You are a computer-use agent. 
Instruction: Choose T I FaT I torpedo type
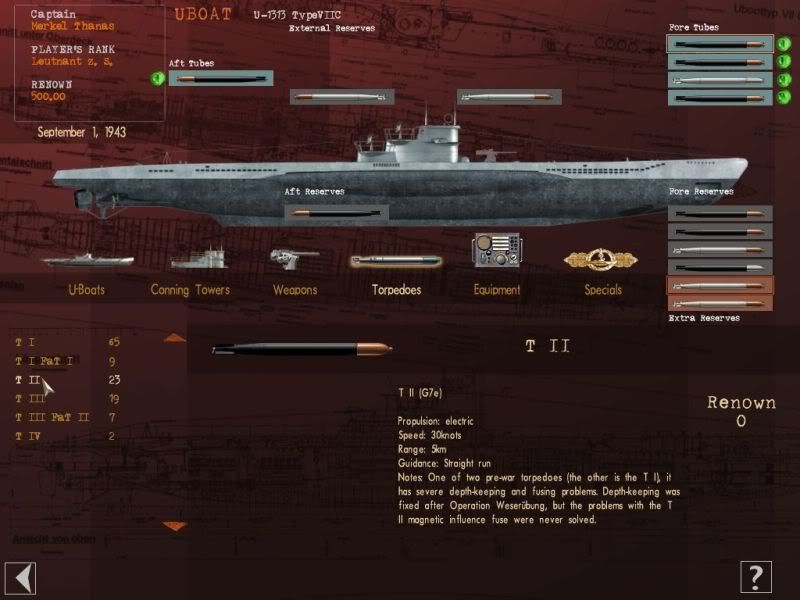(44, 361)
